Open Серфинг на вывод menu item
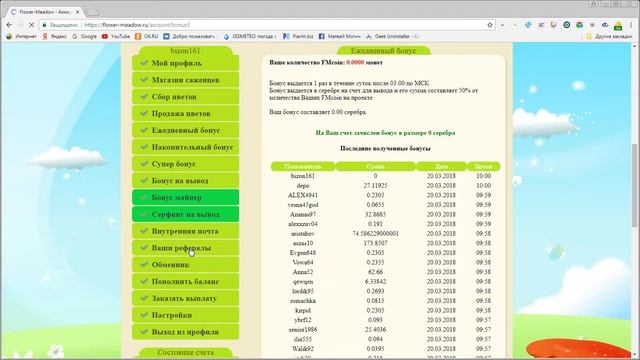640x360 pixels. 185,214
